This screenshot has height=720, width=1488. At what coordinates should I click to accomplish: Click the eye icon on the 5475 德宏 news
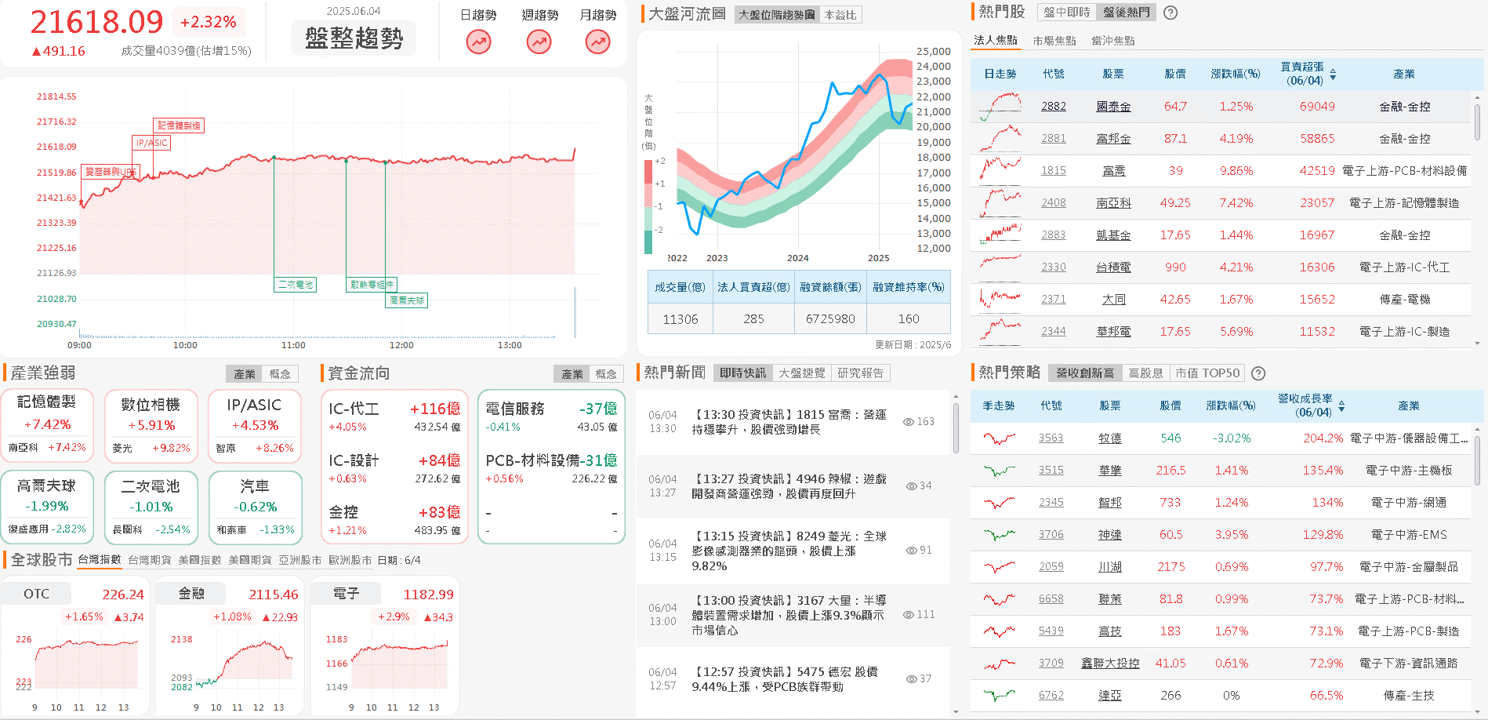911,679
